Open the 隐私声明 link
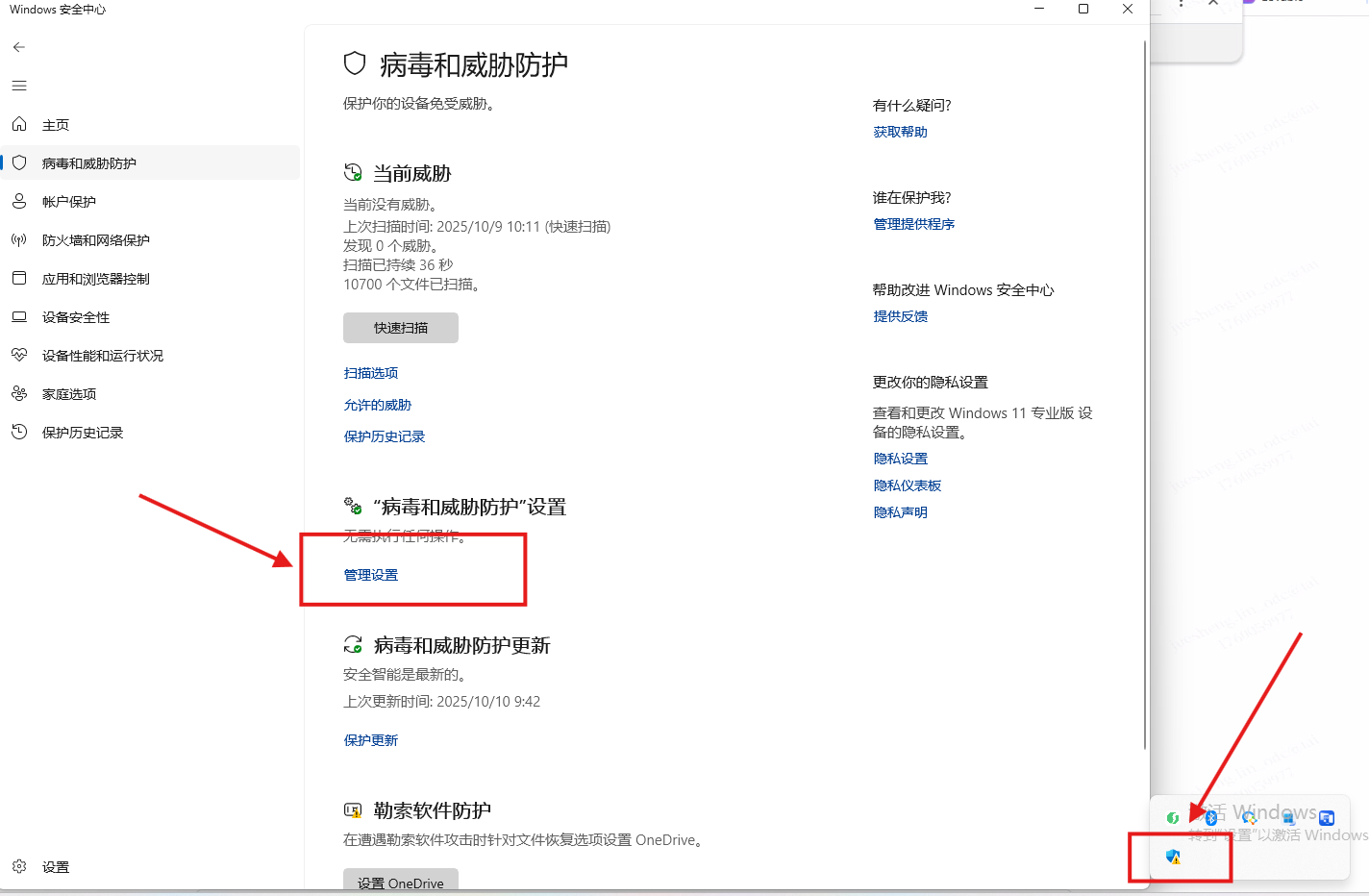1369x896 pixels. click(901, 512)
